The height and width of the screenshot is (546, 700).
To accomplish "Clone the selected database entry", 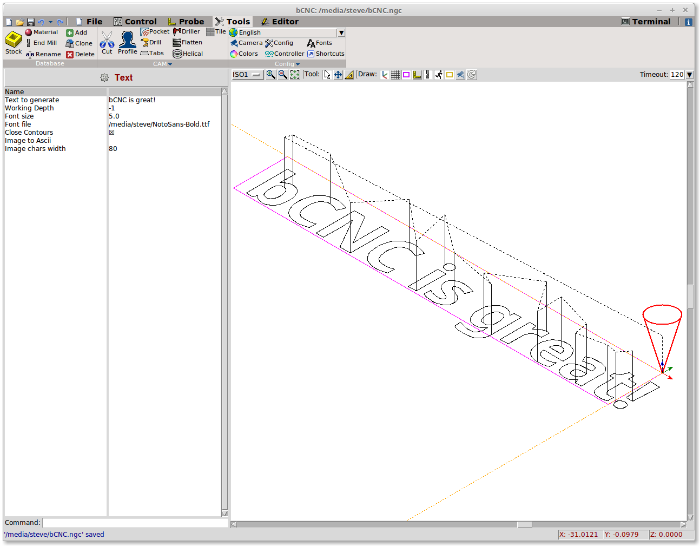I will click(79, 43).
